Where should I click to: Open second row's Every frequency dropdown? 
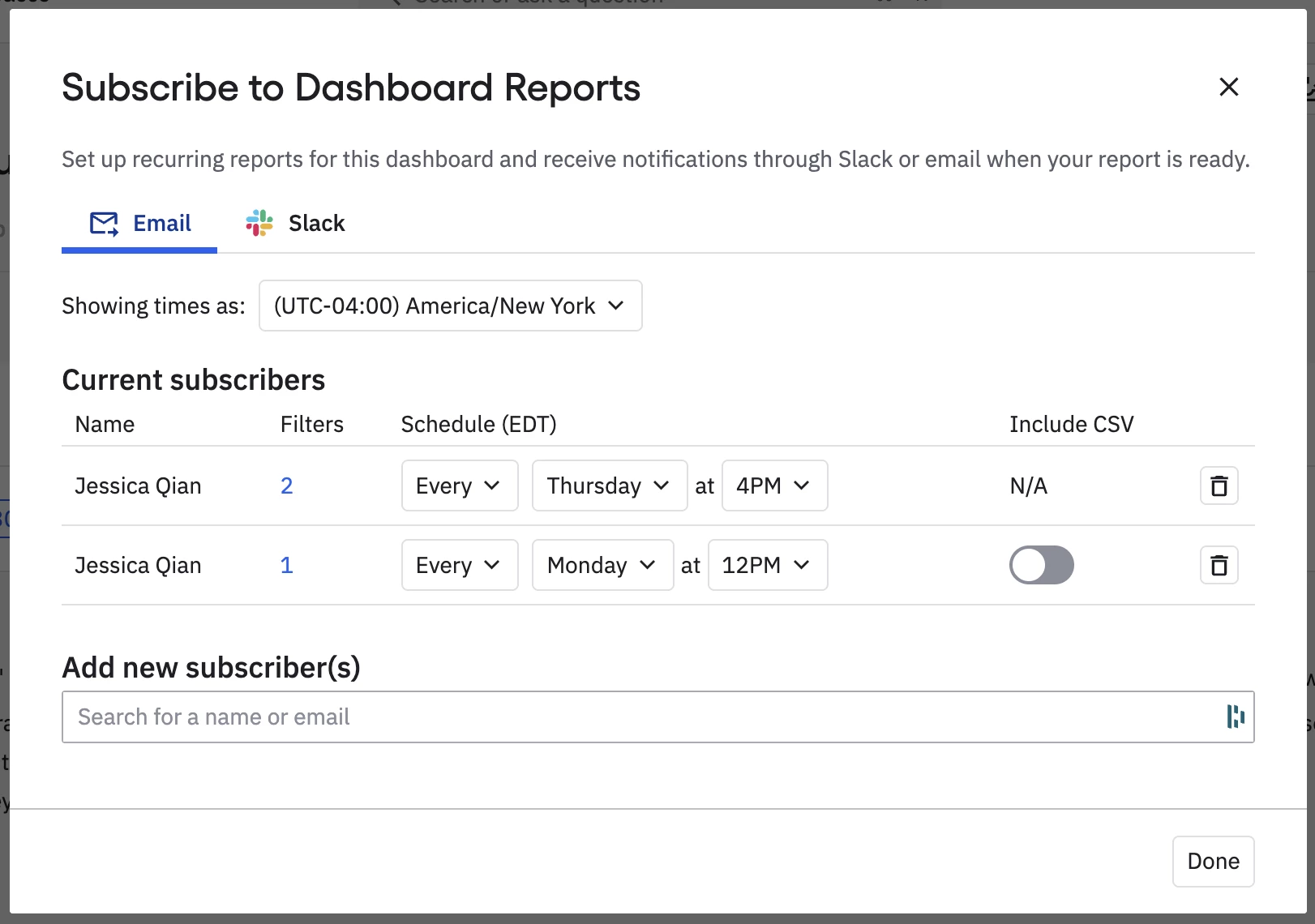(x=460, y=565)
